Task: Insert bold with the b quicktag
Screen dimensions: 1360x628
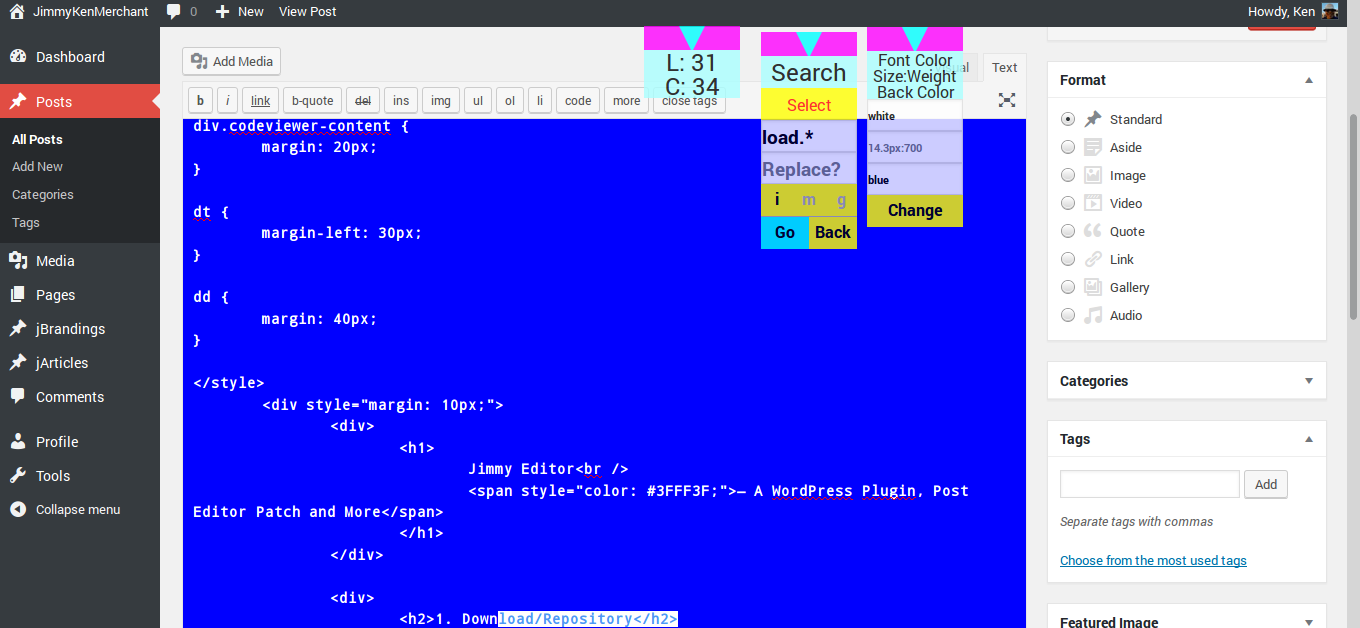Action: 200,100
